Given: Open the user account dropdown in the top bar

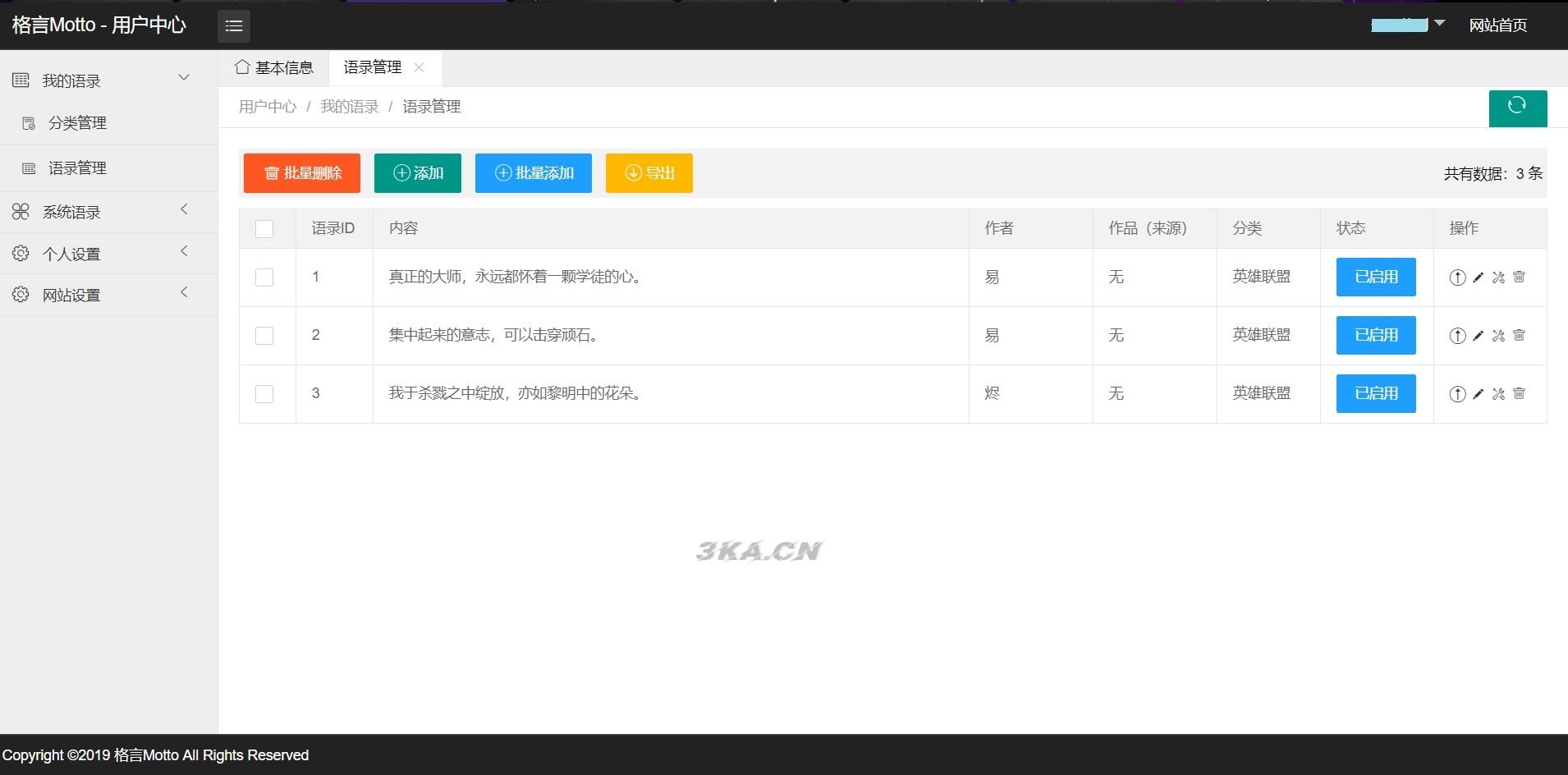Looking at the screenshot, I should click(x=1405, y=25).
